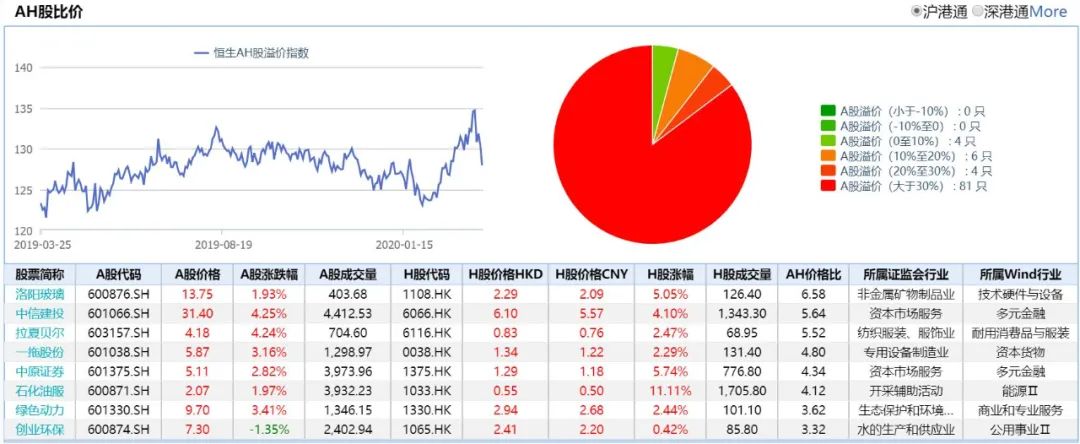
Task: Open the 中信建投 stock link
Action: (39, 313)
